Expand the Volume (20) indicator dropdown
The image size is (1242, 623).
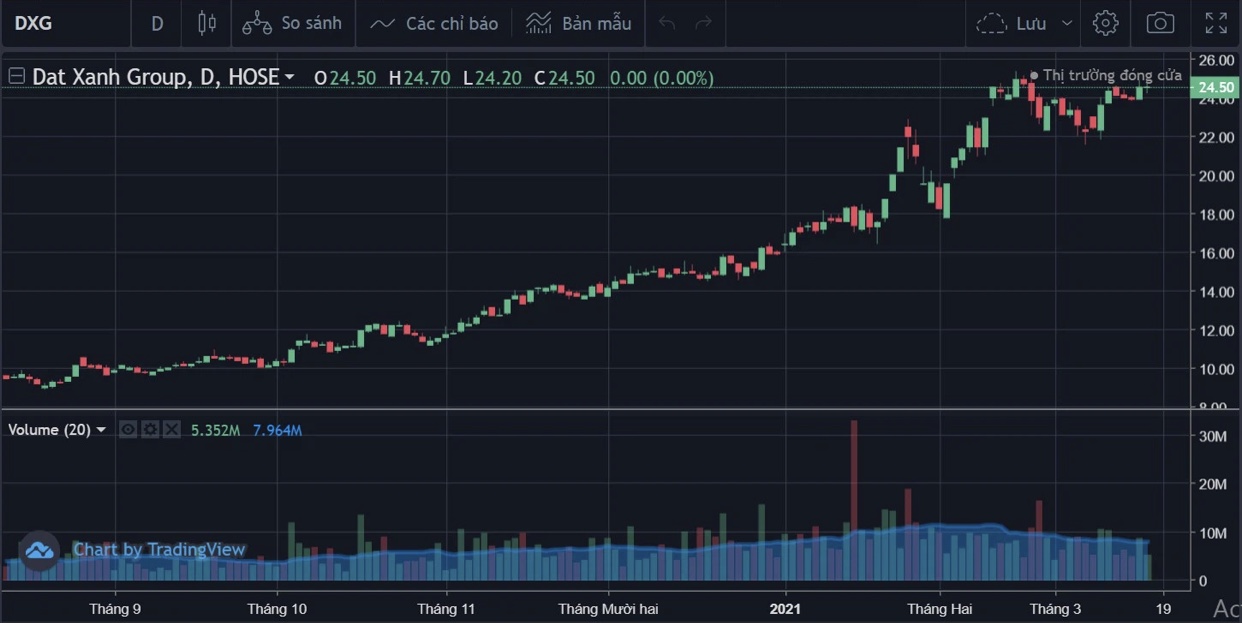(x=101, y=430)
